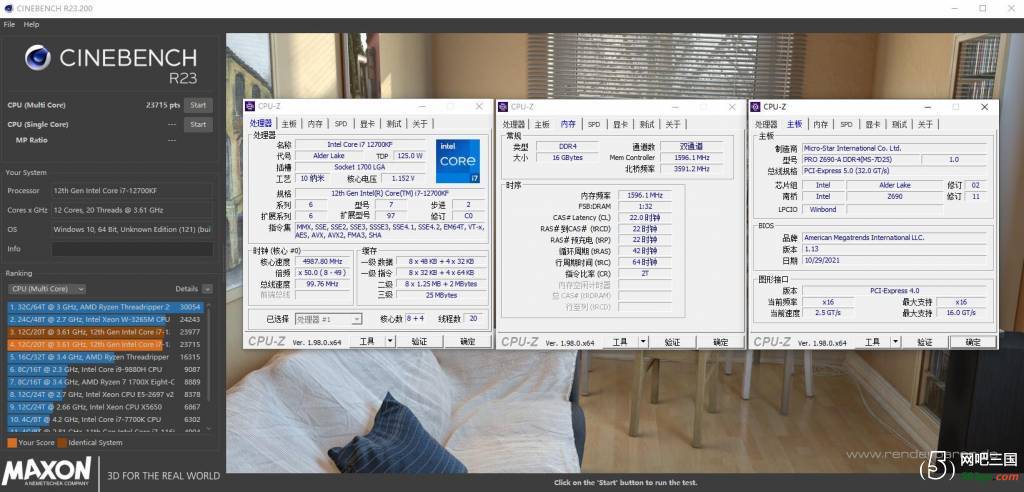Select the Core i9-9880H ranking row

(106, 369)
